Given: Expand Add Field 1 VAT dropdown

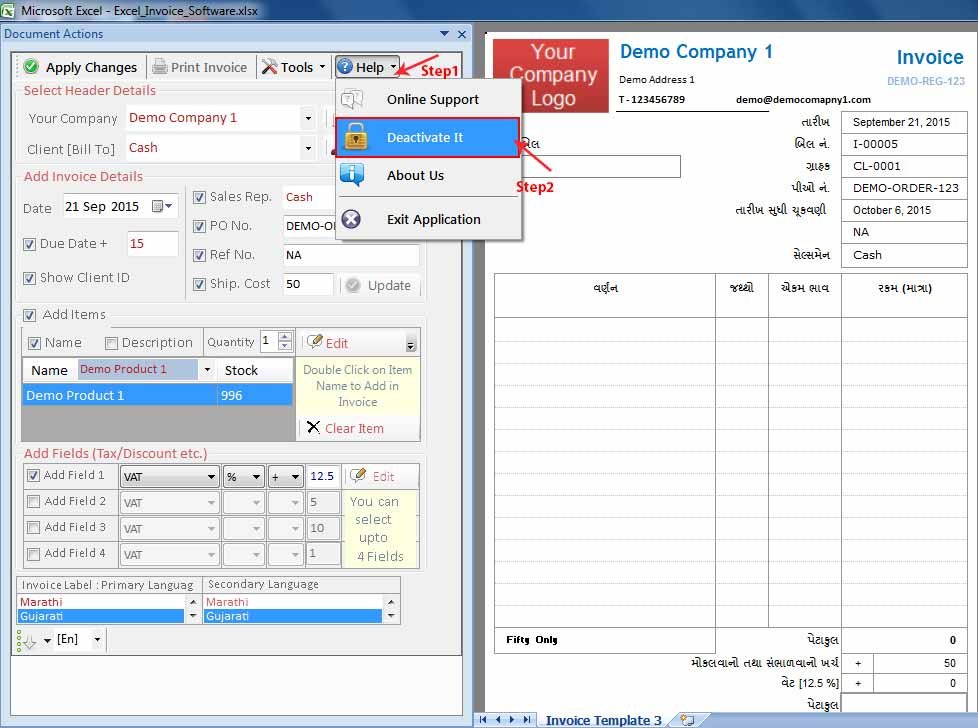Looking at the screenshot, I should coord(211,477).
